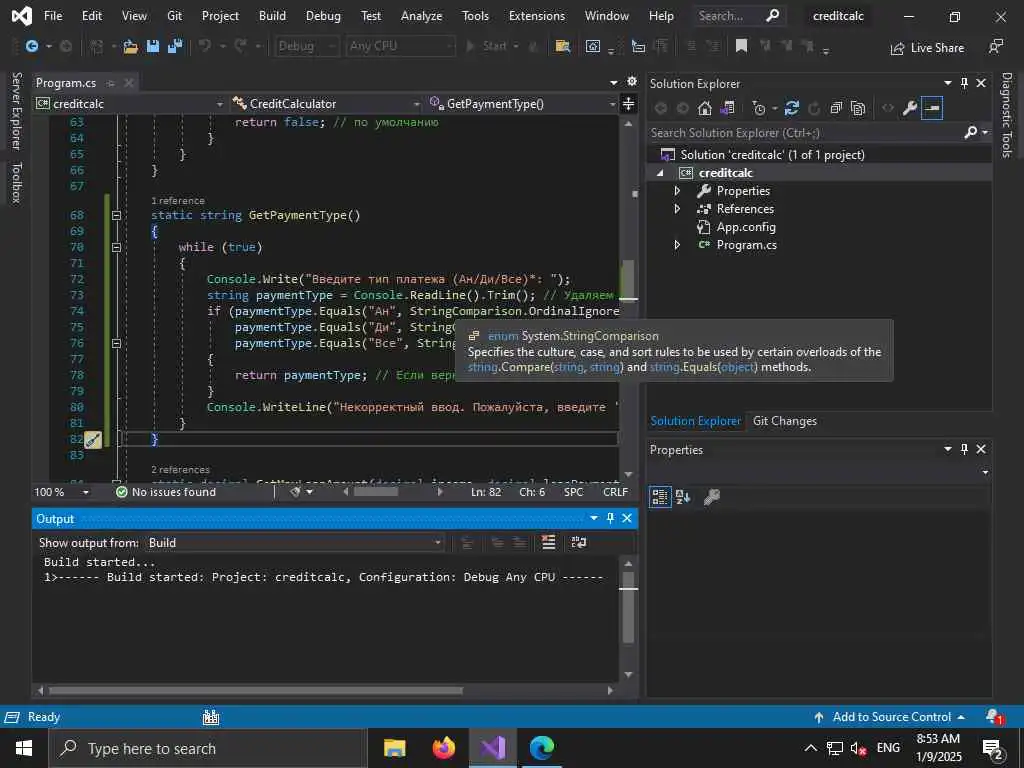The image size is (1024, 768).
Task: Select the Program.cs editor tab
Action: (66, 83)
